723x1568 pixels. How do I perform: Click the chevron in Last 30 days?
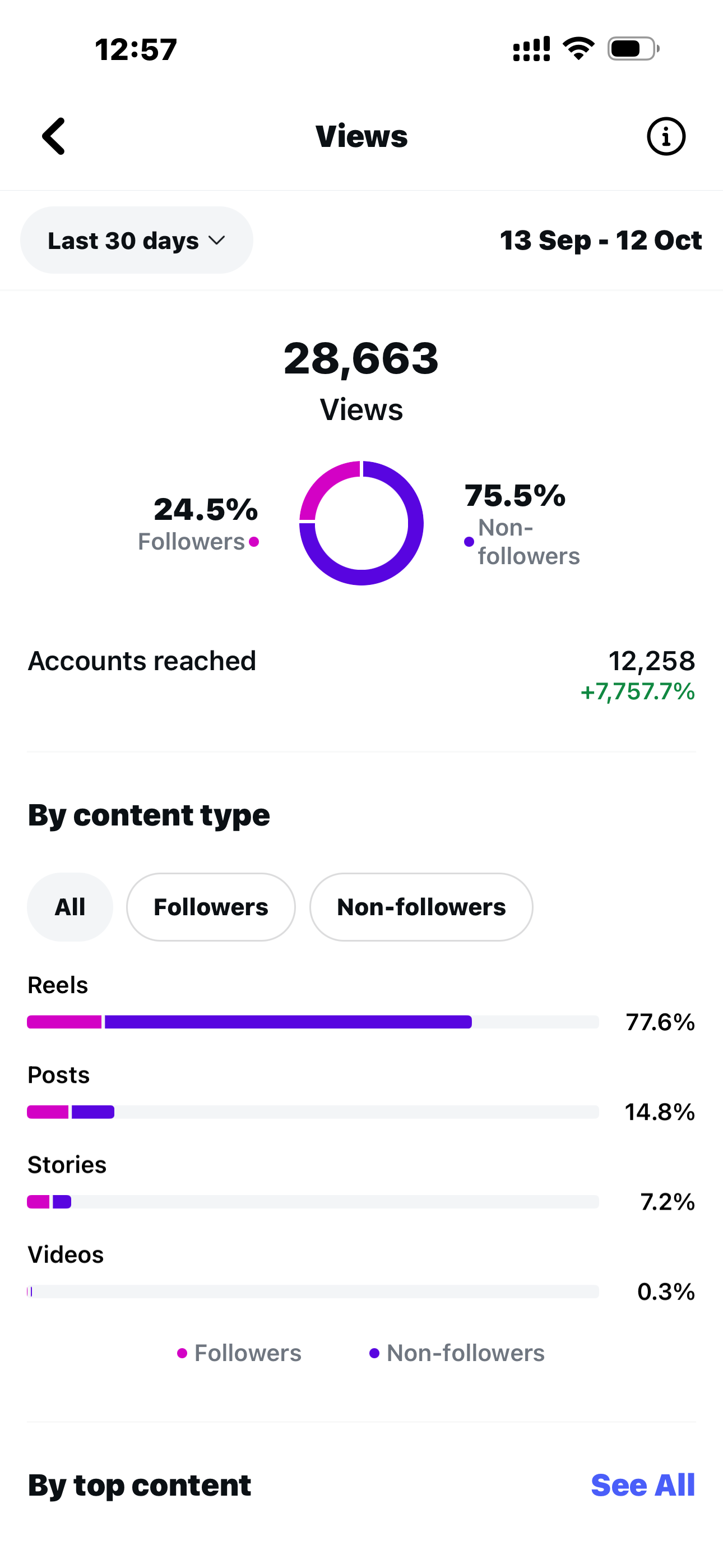(x=217, y=241)
